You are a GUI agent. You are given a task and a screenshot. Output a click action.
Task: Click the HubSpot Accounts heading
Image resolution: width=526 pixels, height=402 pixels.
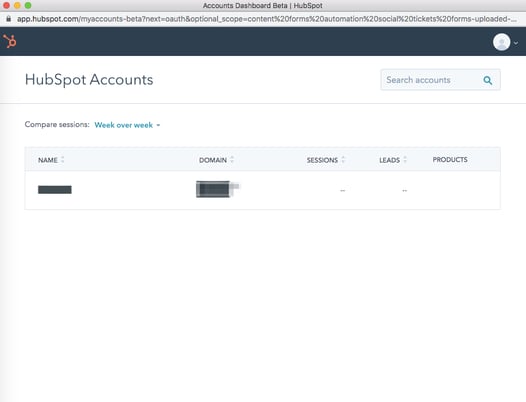(x=89, y=80)
